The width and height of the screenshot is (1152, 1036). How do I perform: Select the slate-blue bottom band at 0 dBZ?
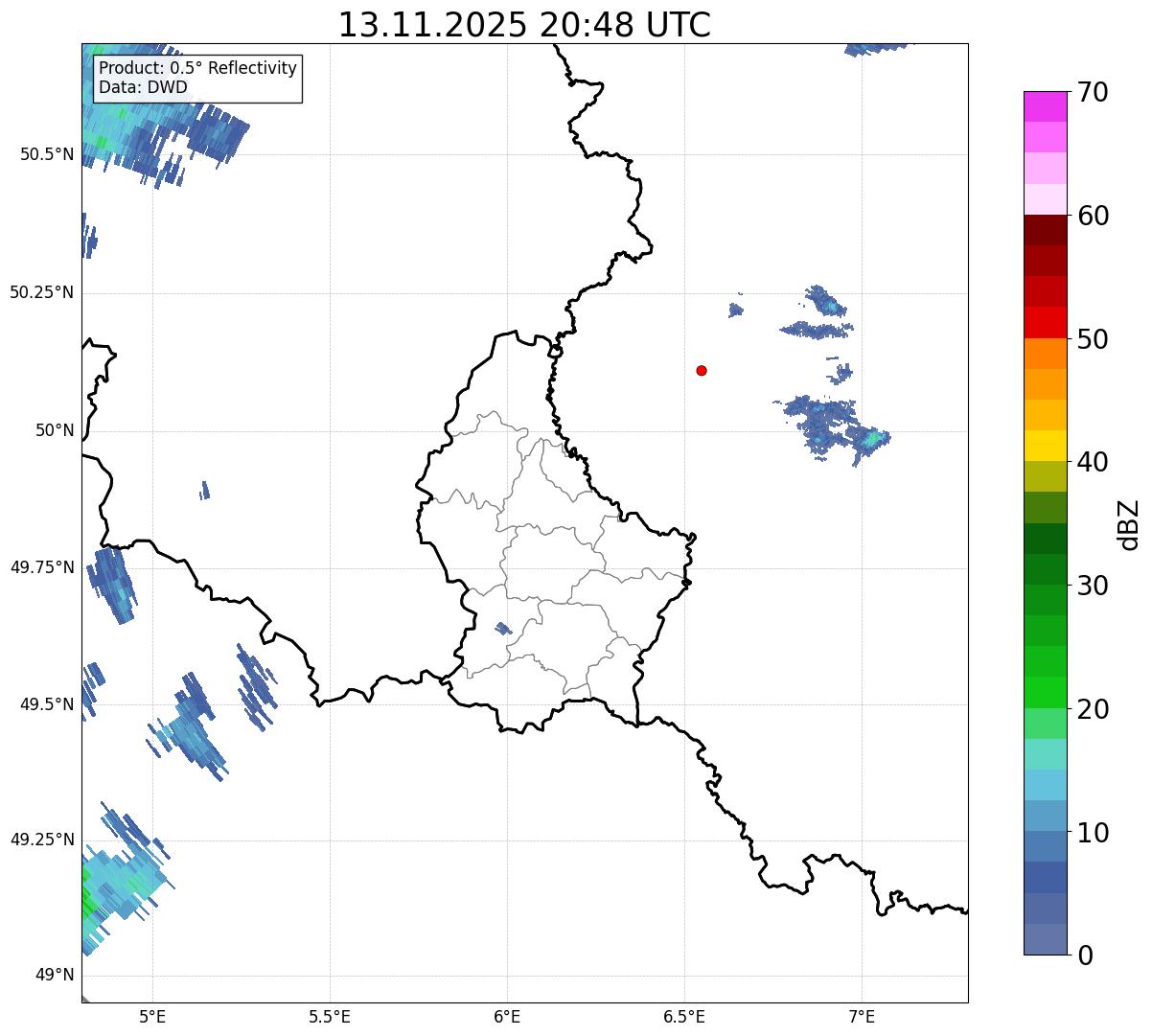pyautogui.click(x=1046, y=939)
